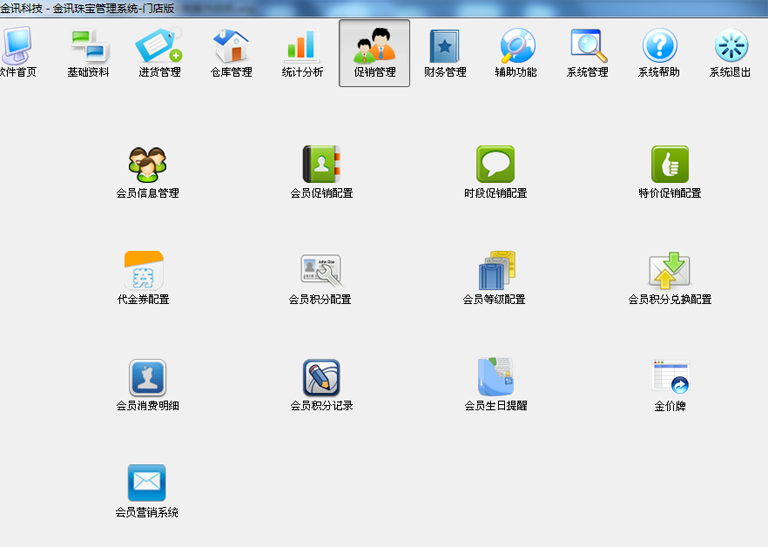768x547 pixels.
Task: Select 仓库管理 toolbar button
Action: 231,52
